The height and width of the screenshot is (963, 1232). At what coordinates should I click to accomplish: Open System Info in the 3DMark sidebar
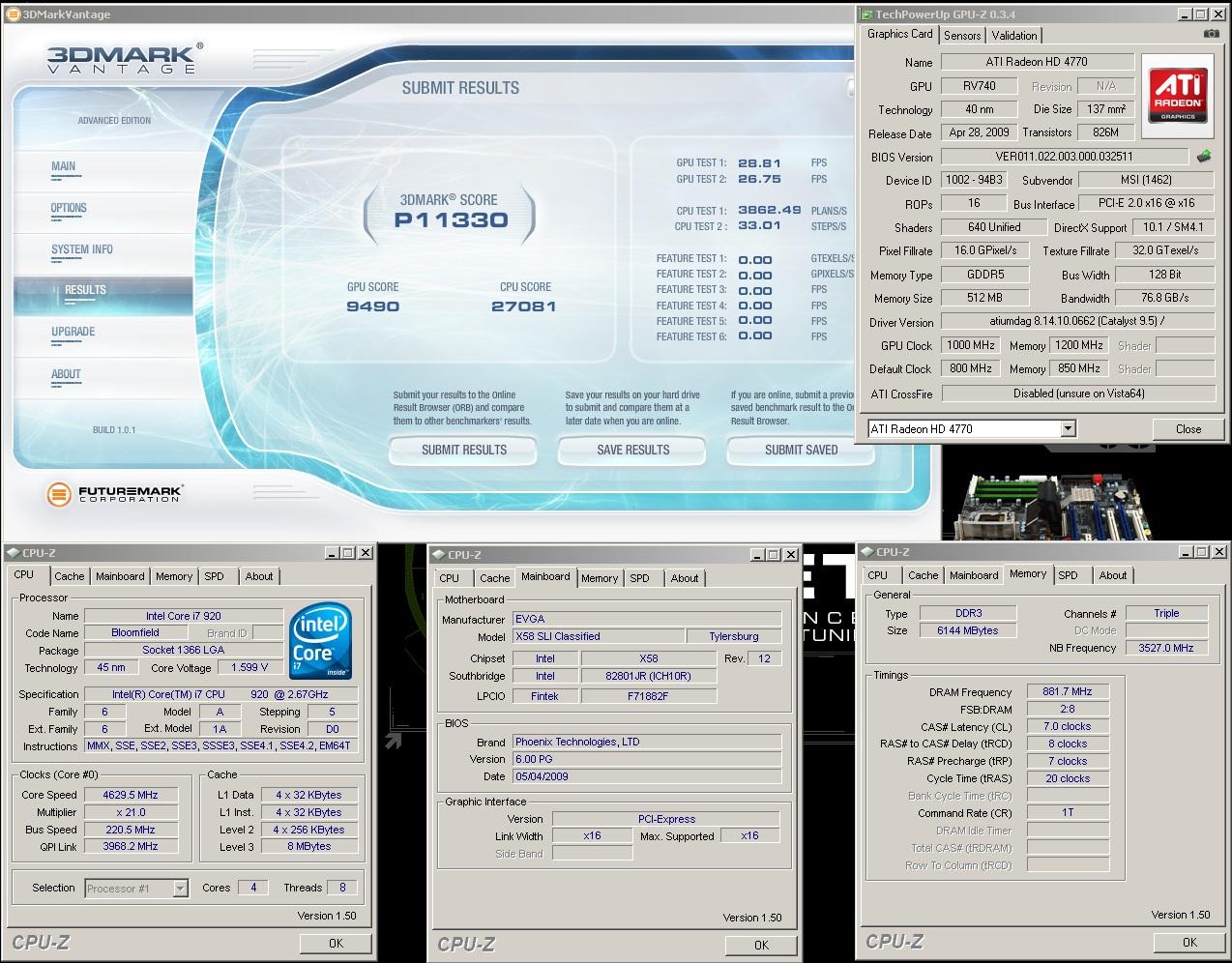pos(82,249)
